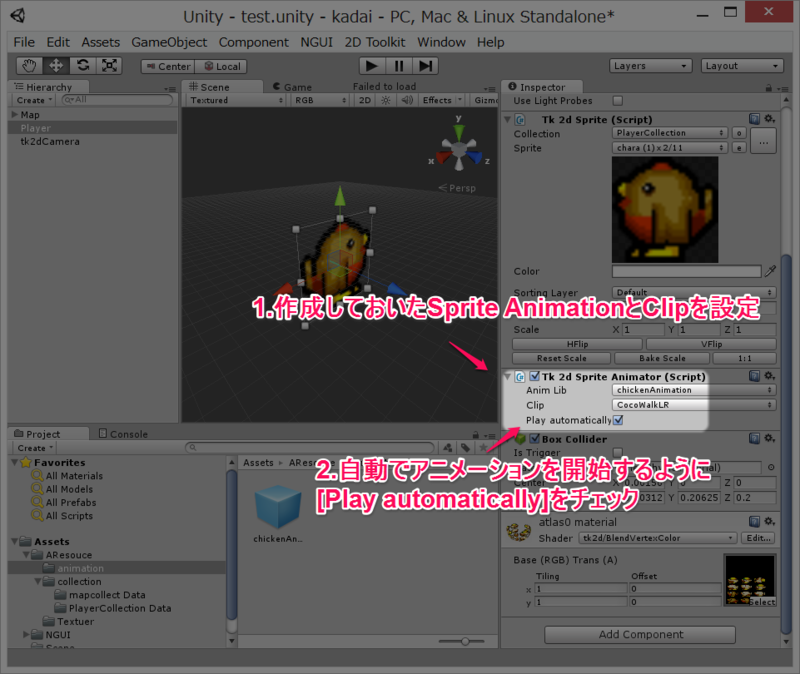Select tk2dCamera in Hierarchy
This screenshot has height=674, width=800.
(50, 141)
